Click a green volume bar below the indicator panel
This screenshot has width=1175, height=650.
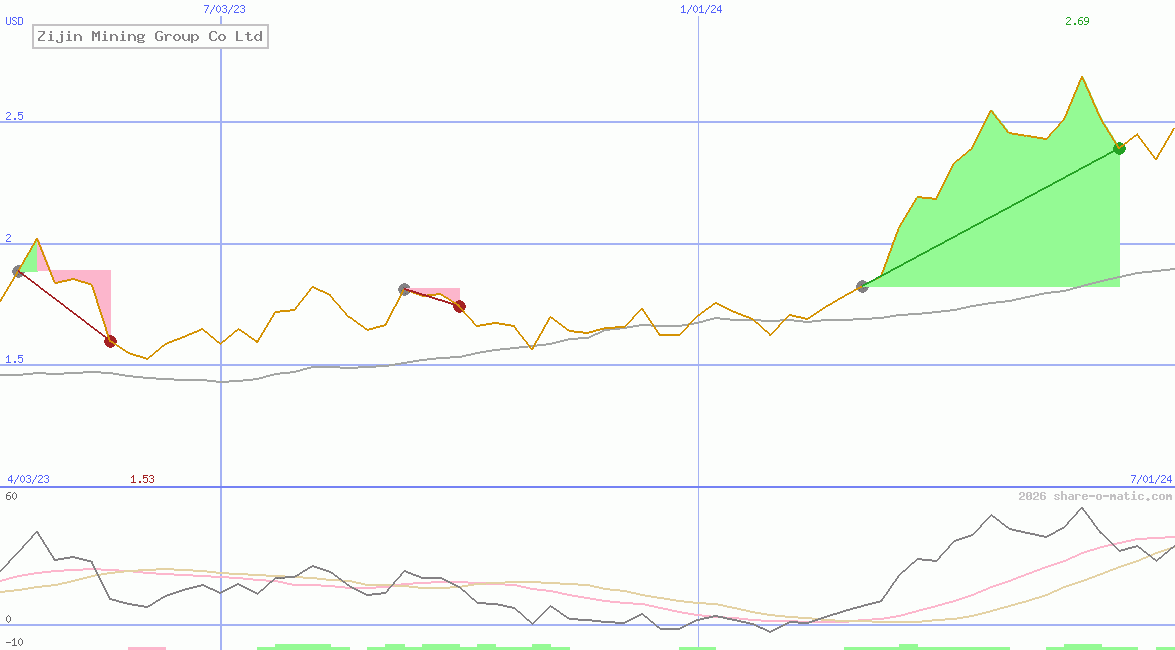tap(300, 645)
